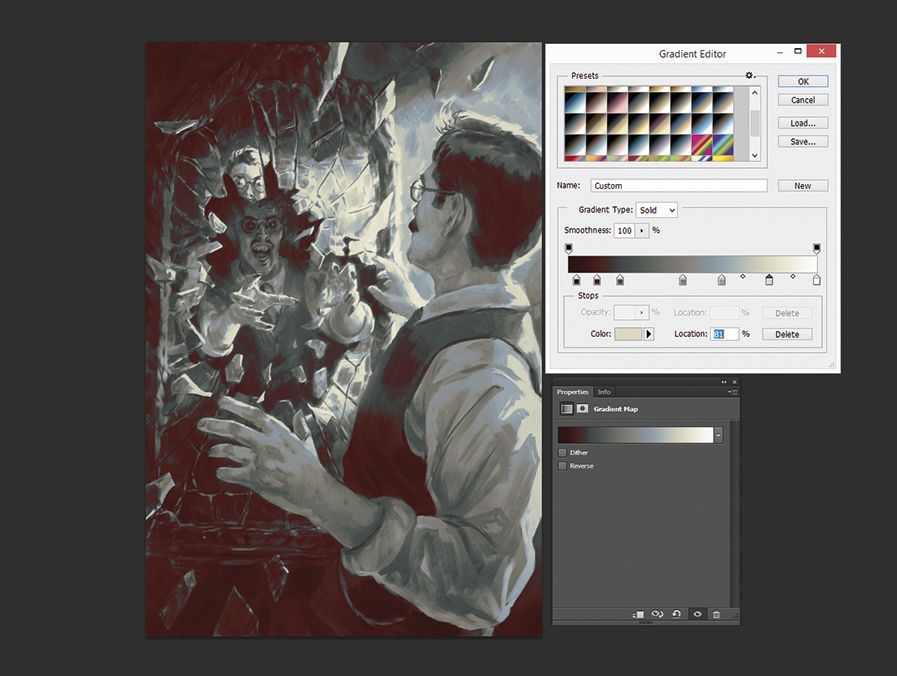
Task: Enable the Reverse checkbox
Action: 562,465
